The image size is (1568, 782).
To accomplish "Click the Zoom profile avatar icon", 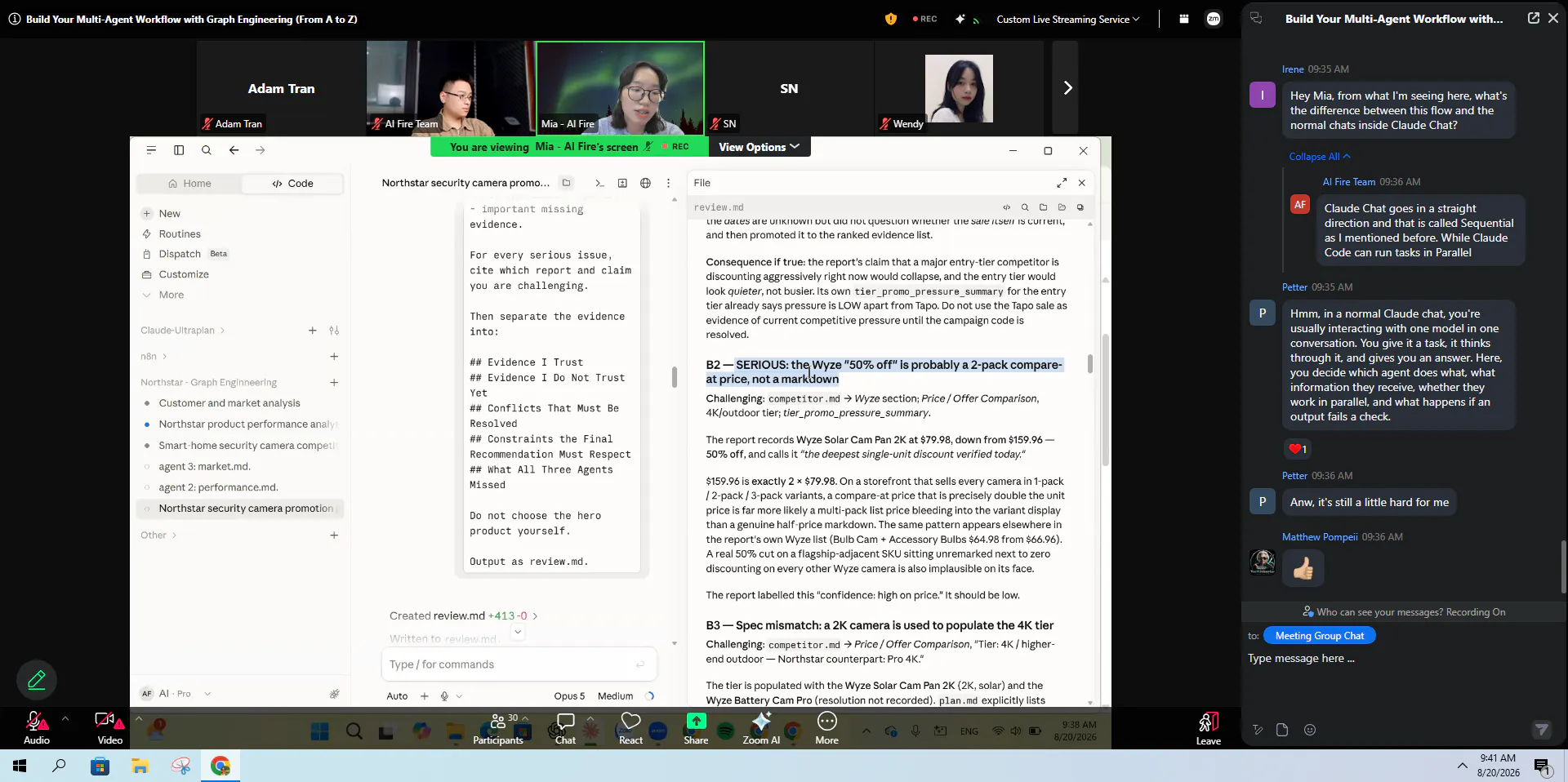I will coord(1214,19).
